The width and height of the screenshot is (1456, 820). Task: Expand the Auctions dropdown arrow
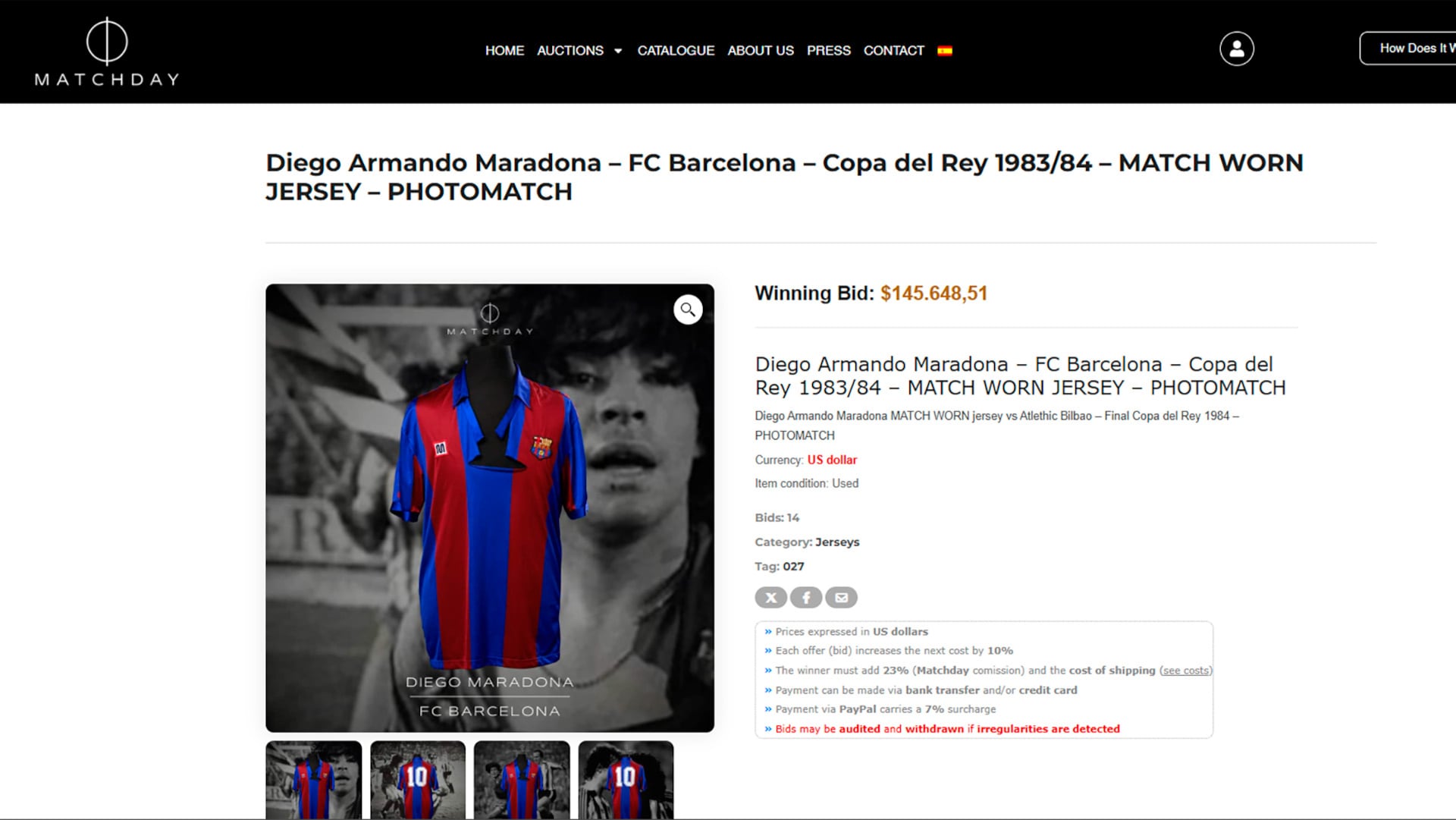(x=618, y=51)
